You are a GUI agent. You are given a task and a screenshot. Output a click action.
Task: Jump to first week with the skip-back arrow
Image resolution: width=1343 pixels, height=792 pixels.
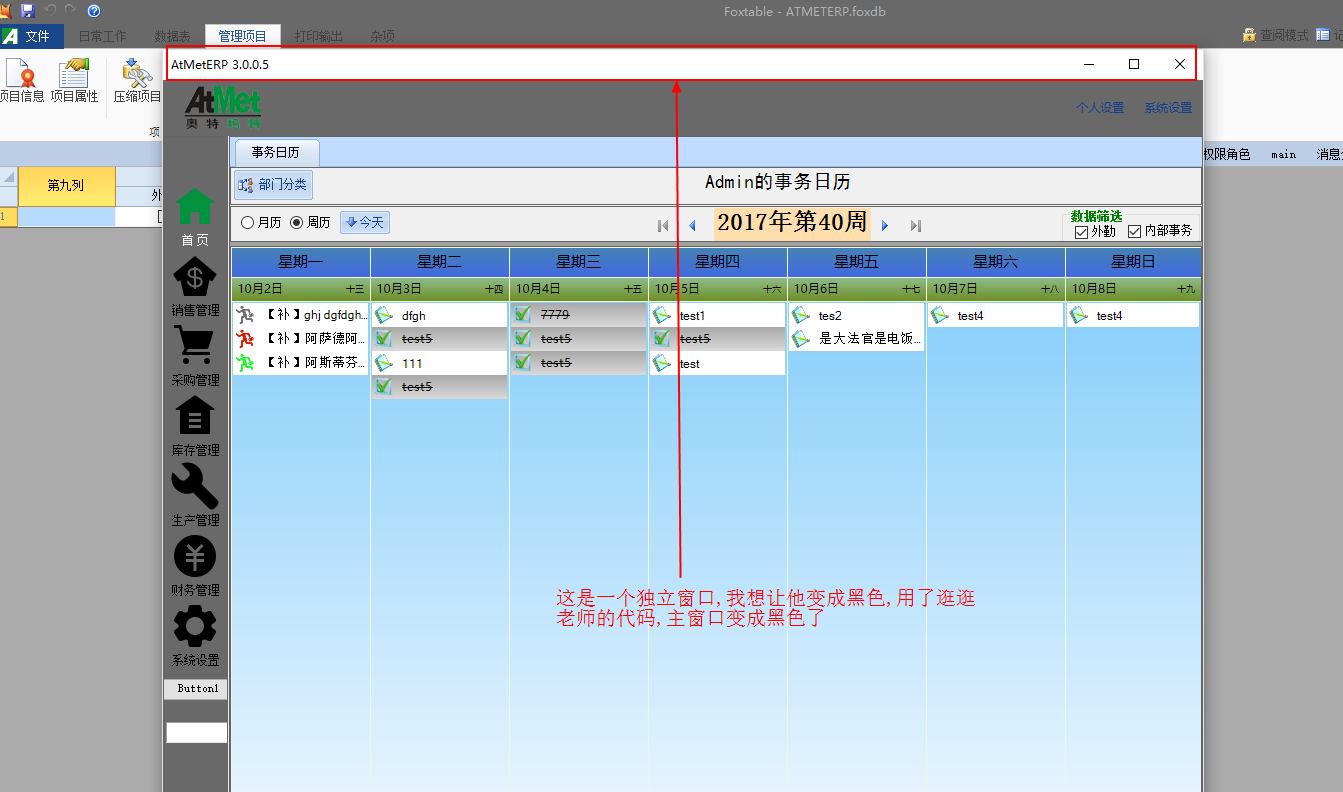click(x=663, y=225)
